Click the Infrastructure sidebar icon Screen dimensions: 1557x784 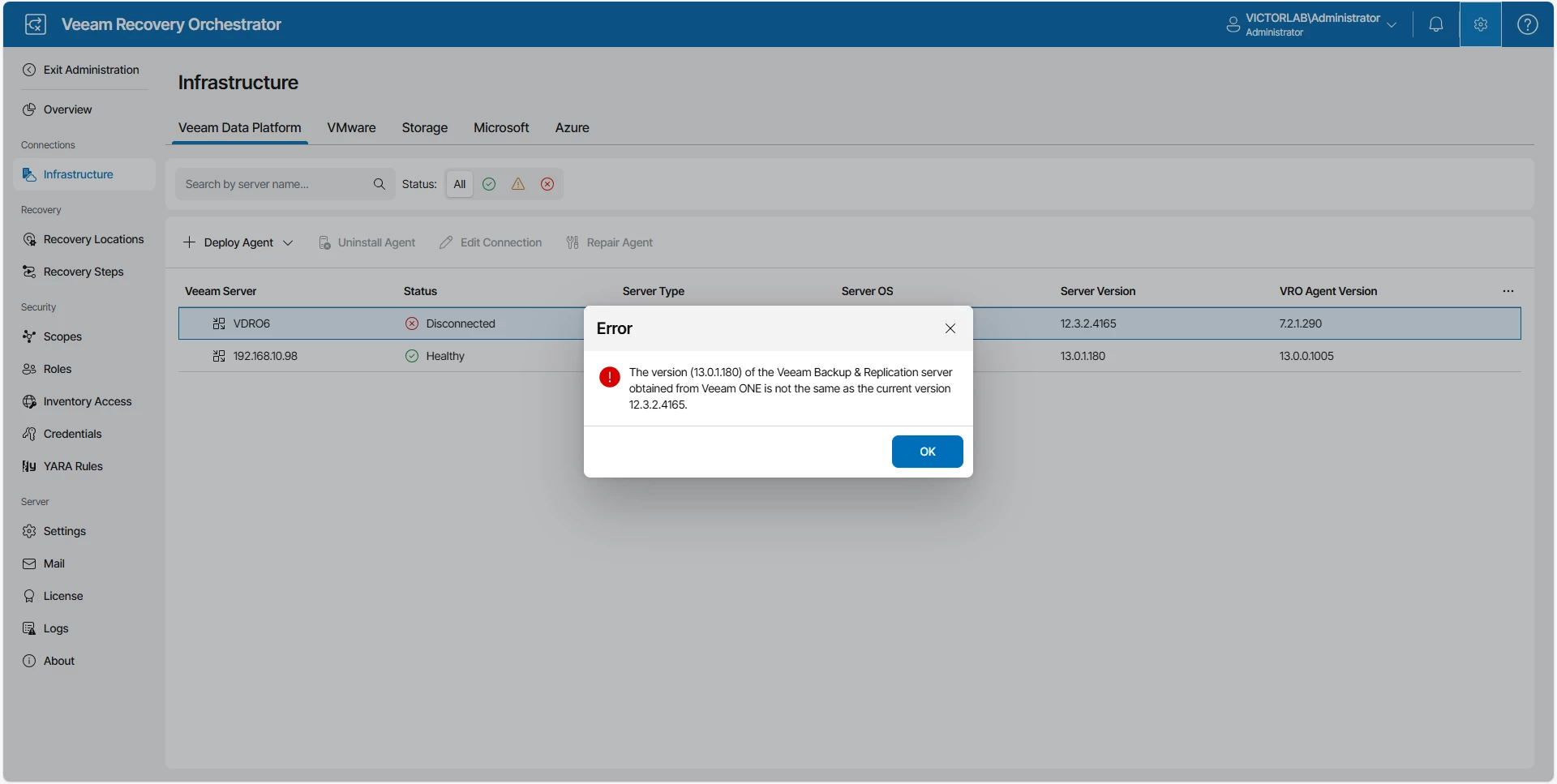(x=29, y=174)
